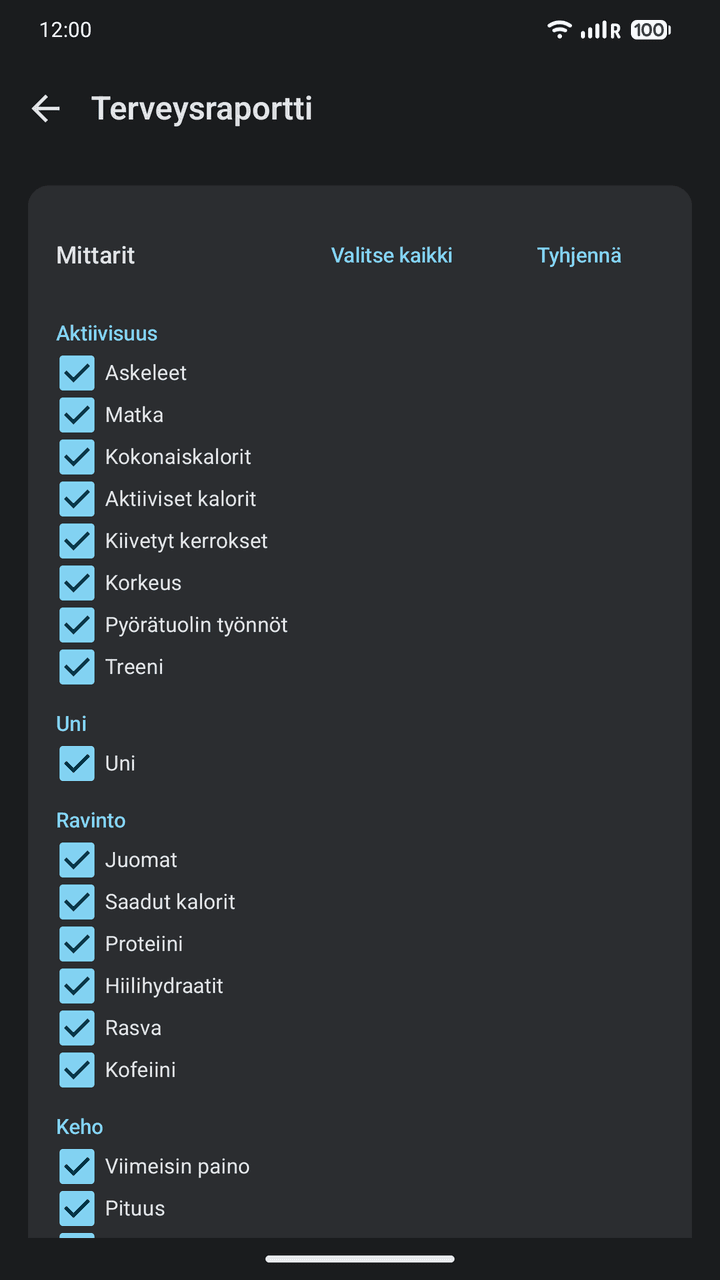
Task: Uncheck Viimeisin paino checkbox
Action: point(77,1167)
